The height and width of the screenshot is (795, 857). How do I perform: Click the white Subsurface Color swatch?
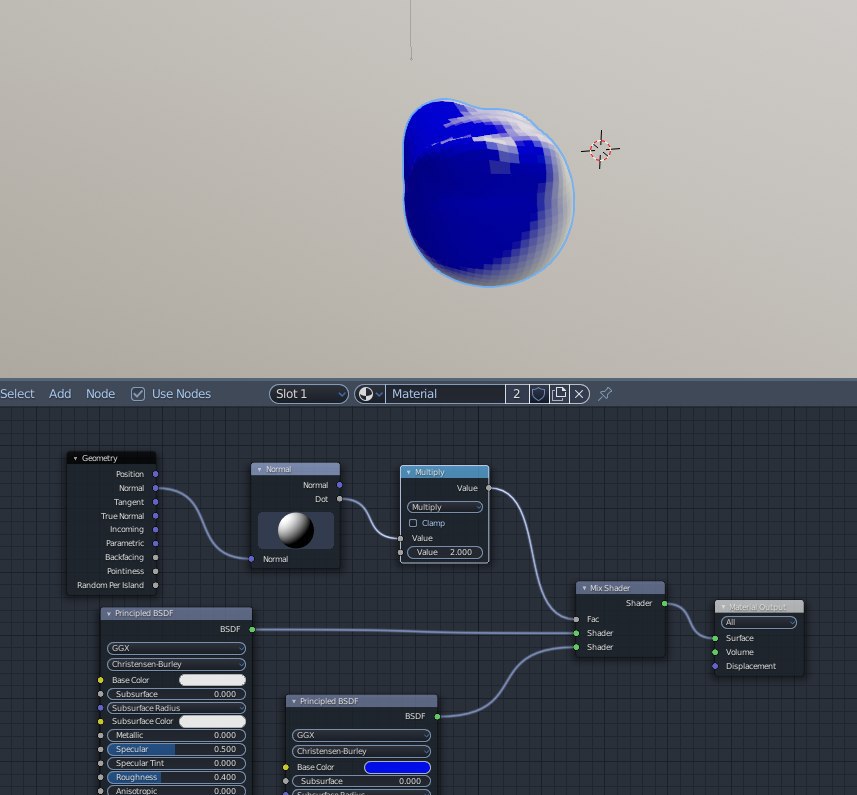[x=212, y=722]
